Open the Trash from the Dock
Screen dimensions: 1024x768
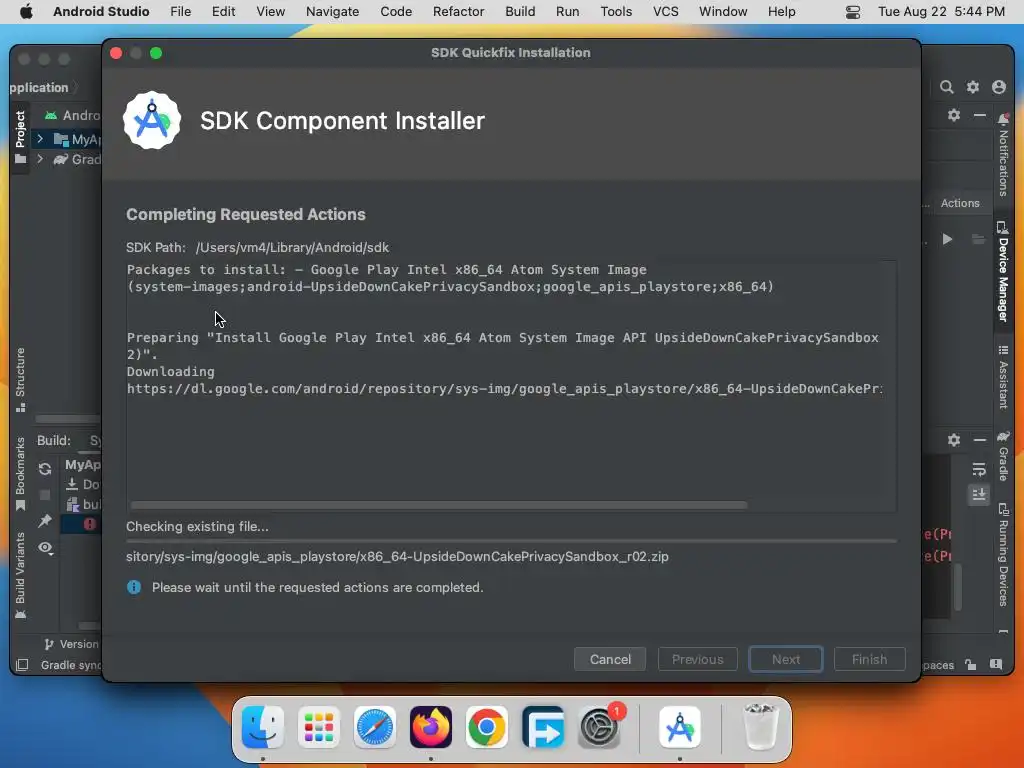tap(761, 727)
